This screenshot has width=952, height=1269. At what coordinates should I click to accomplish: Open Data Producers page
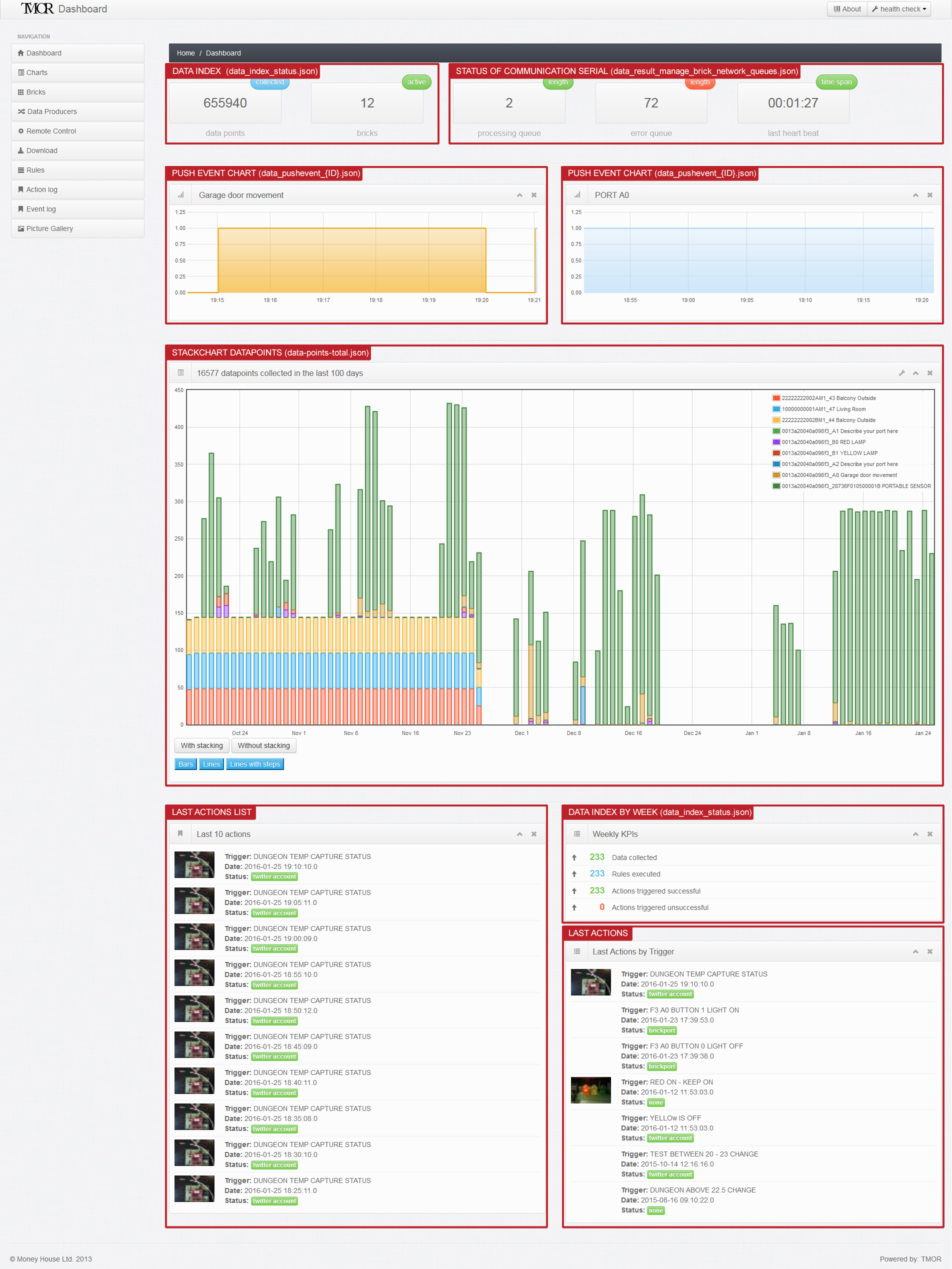77,111
